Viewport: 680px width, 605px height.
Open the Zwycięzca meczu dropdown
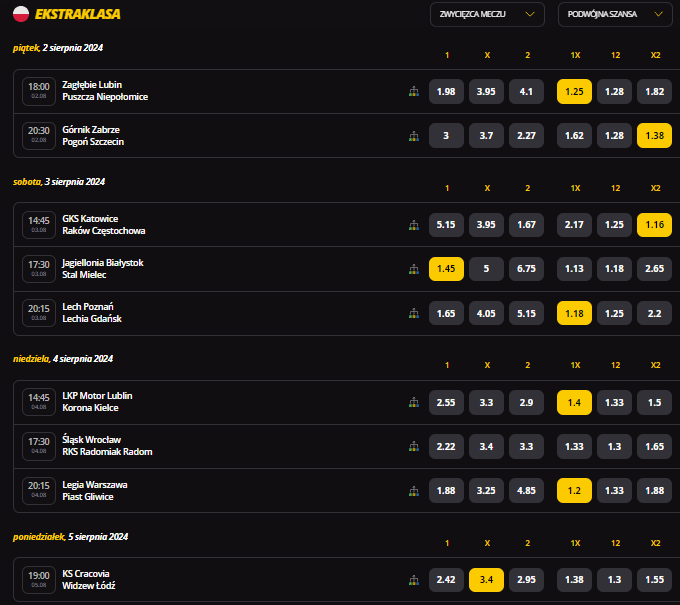click(x=487, y=14)
